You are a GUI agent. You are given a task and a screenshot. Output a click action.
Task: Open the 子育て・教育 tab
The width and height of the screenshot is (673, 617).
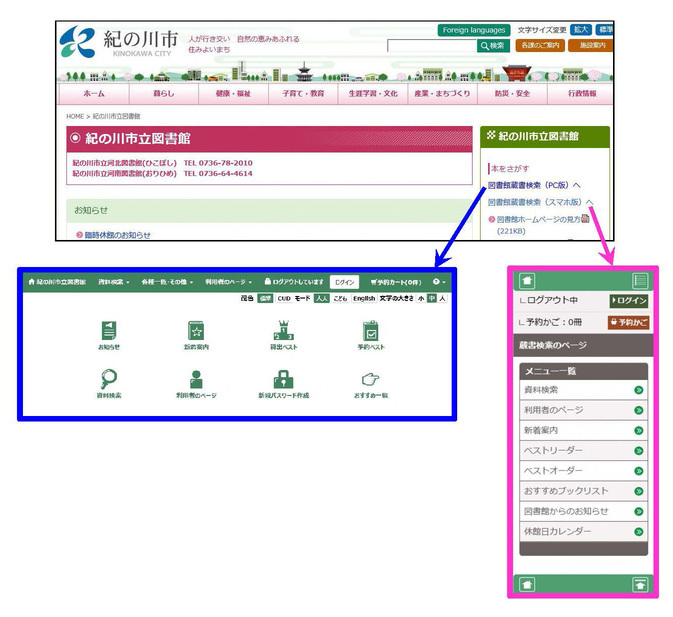point(303,94)
